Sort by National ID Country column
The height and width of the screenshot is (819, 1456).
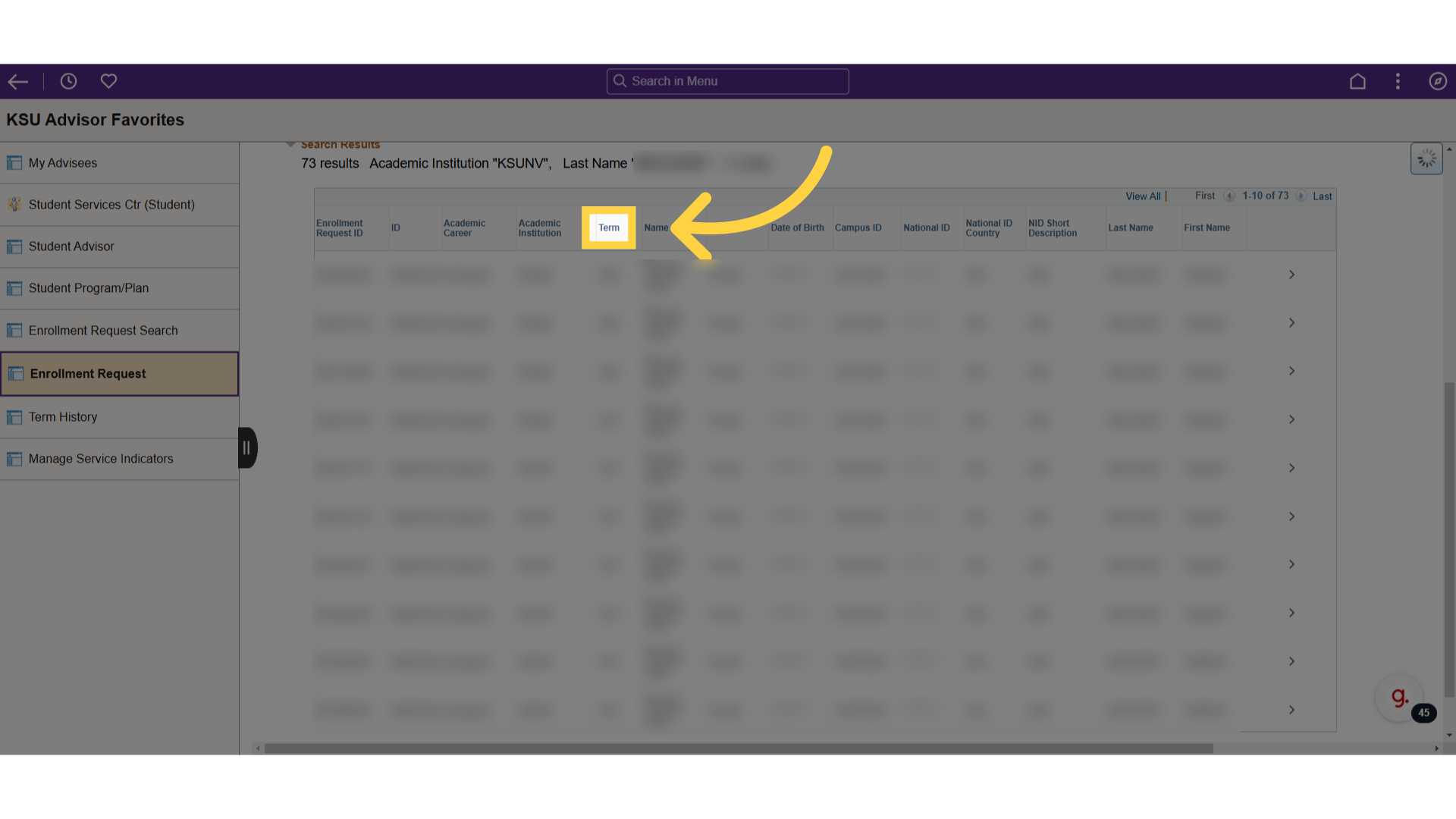click(988, 228)
